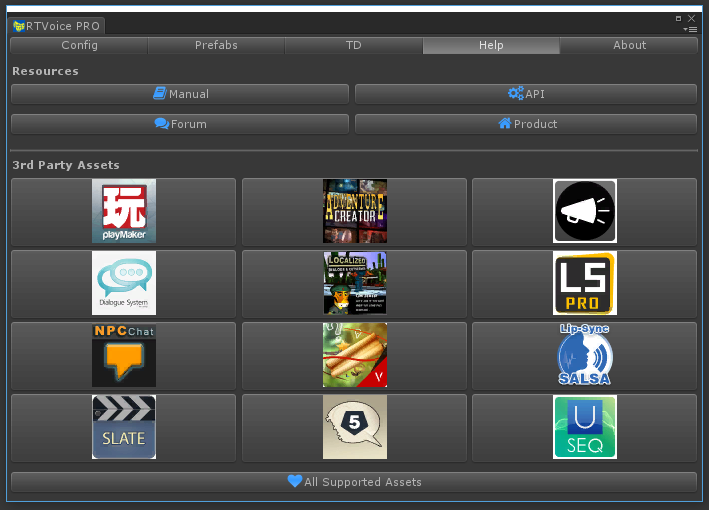Open the LS PRO LipSync asset
This screenshot has height=510, width=709.
tap(584, 283)
